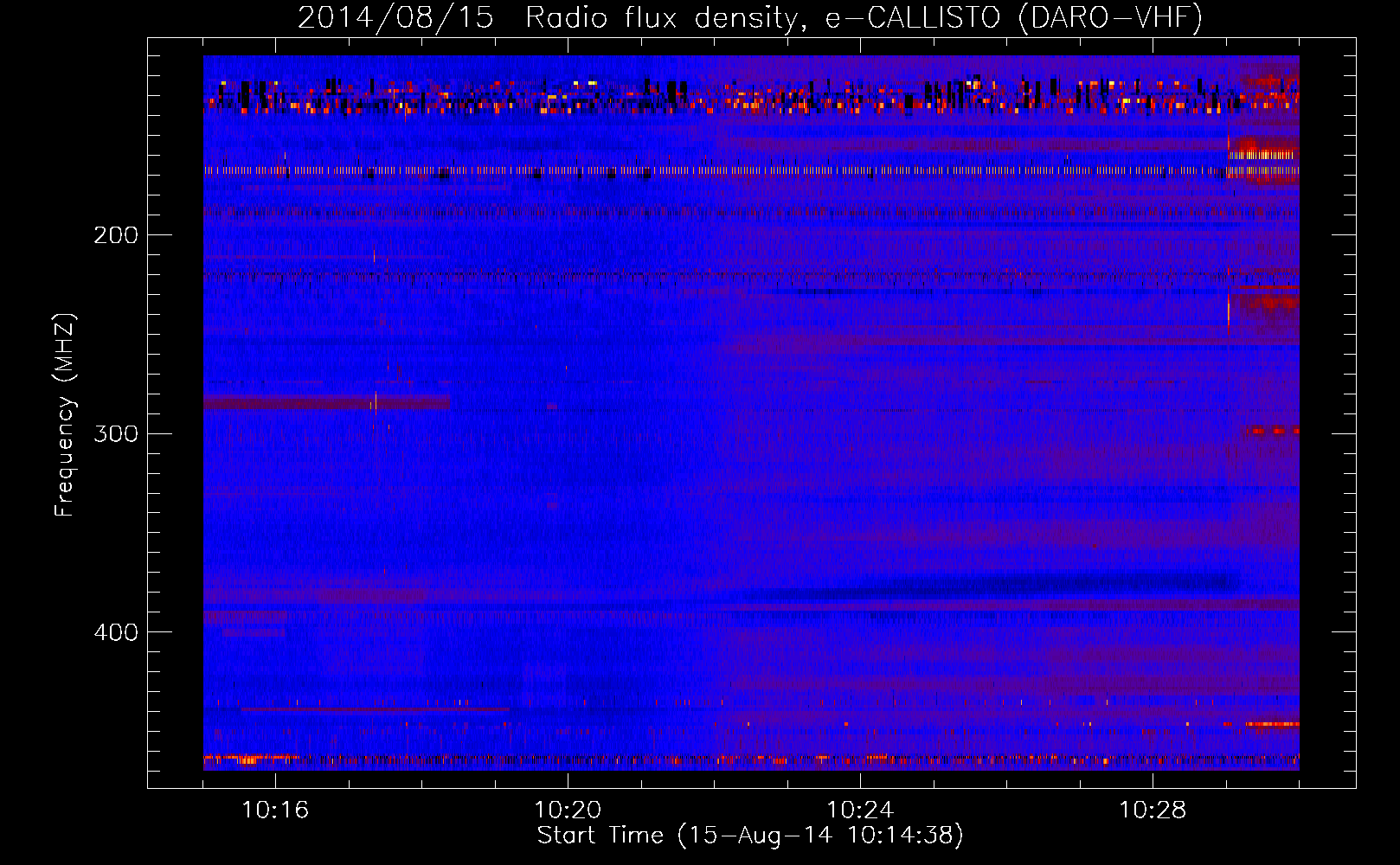
Task: Click the 10:28 time tick label
Action: pyautogui.click(x=1153, y=811)
